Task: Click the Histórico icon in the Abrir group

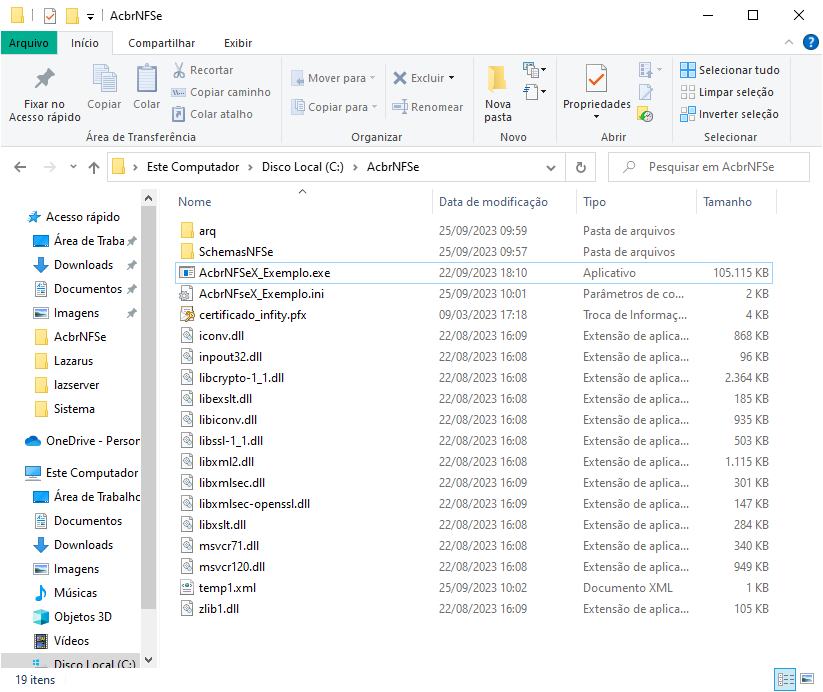Action: (x=646, y=114)
